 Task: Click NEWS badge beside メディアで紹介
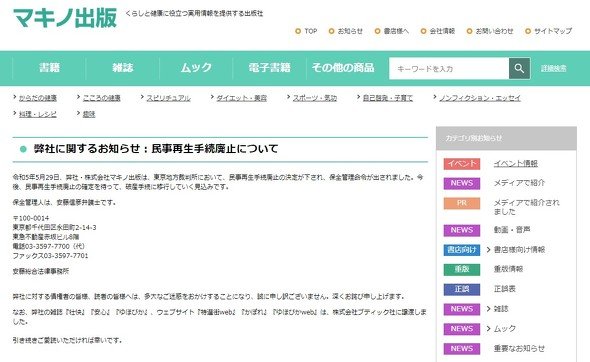pos(462,183)
